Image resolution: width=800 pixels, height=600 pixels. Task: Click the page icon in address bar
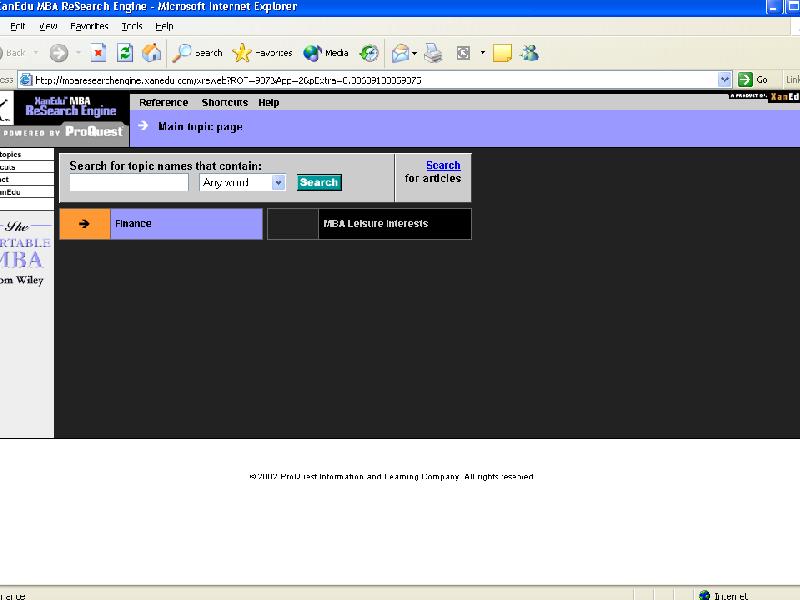pyautogui.click(x=26, y=80)
